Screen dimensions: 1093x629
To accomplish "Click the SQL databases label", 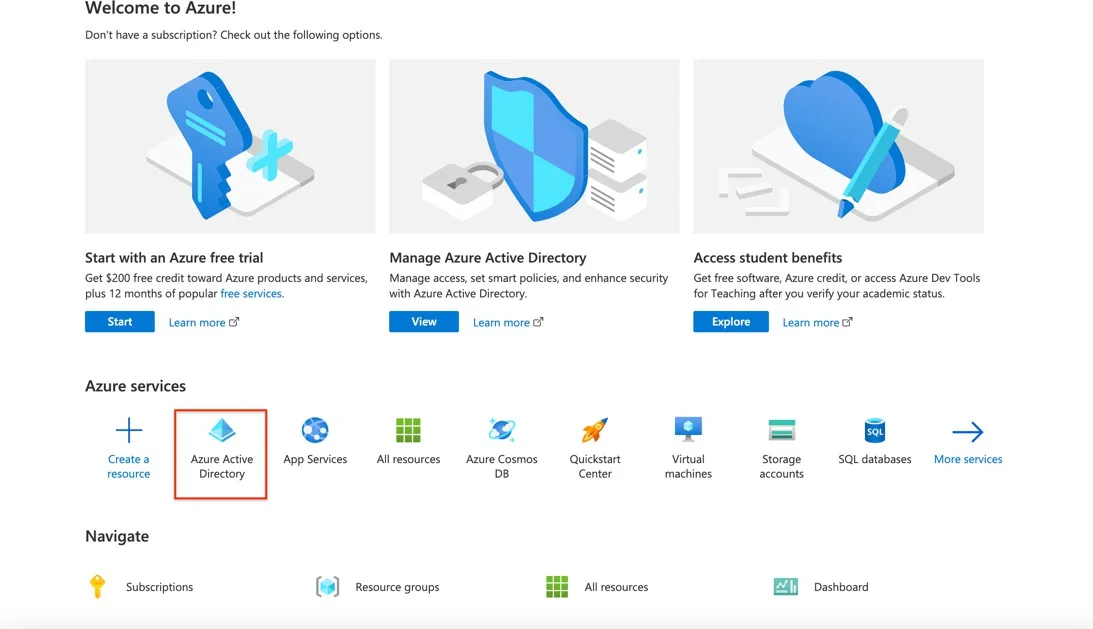I will point(875,459).
